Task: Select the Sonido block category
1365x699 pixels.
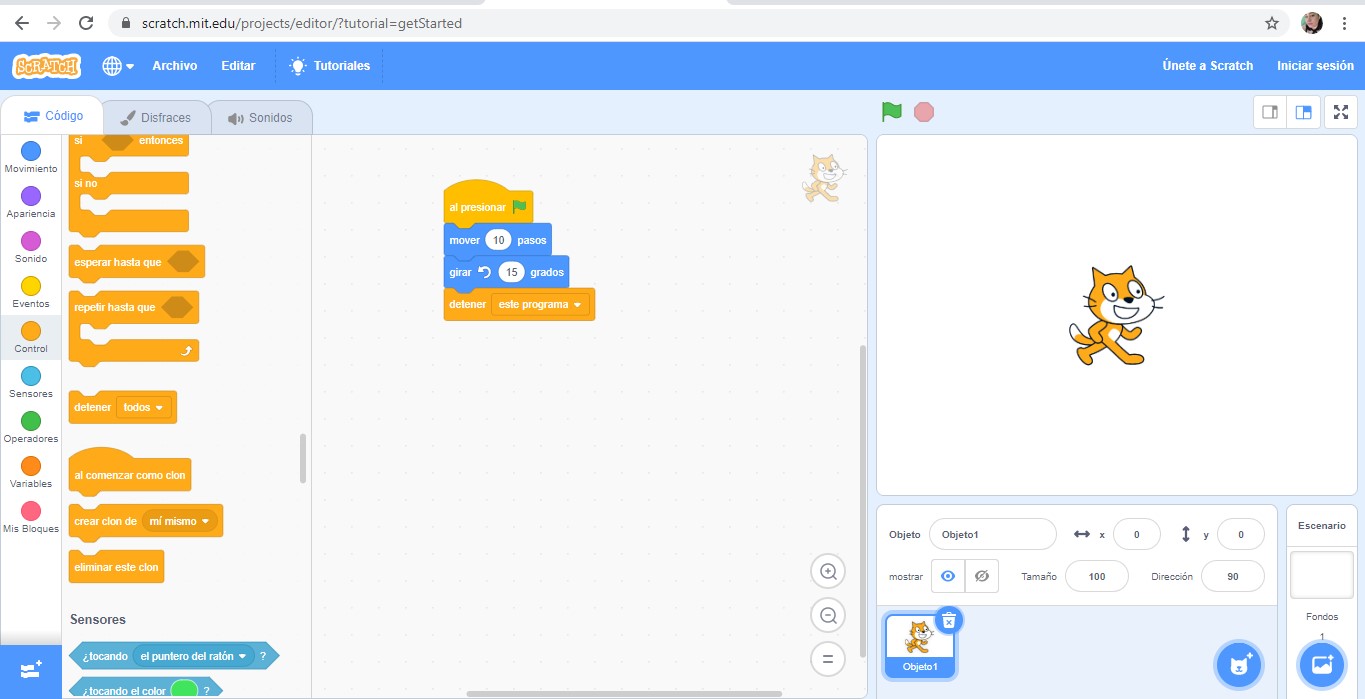Action: click(31, 248)
